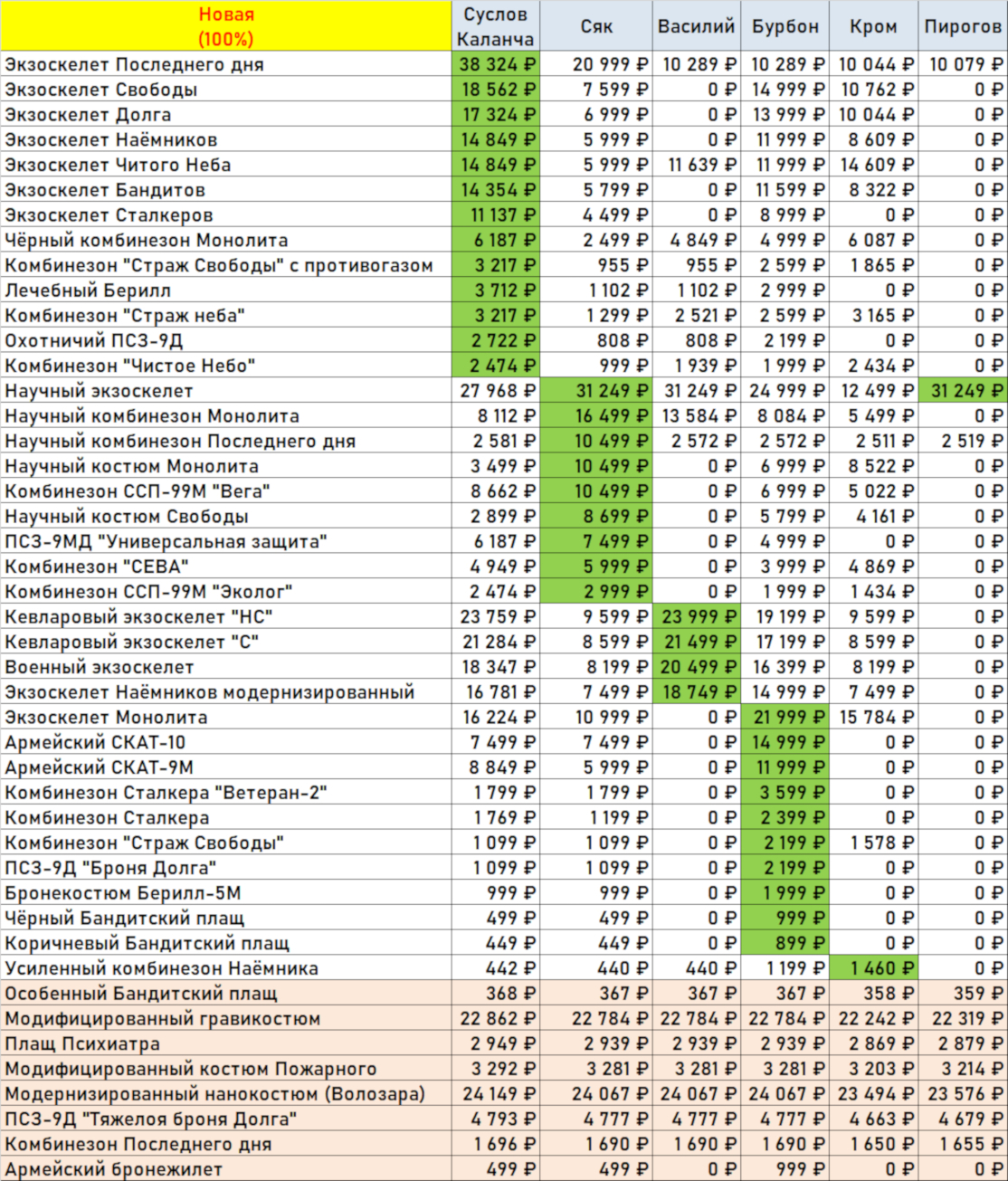Click cell "2 519 ₽" in Пирогов column
1008x1181 pixels.
[x=963, y=442]
